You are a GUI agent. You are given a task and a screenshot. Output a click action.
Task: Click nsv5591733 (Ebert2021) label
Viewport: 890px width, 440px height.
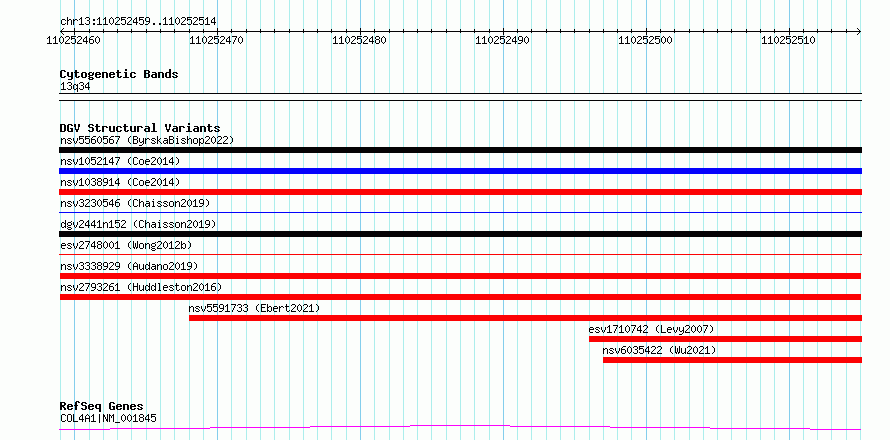tap(254, 308)
